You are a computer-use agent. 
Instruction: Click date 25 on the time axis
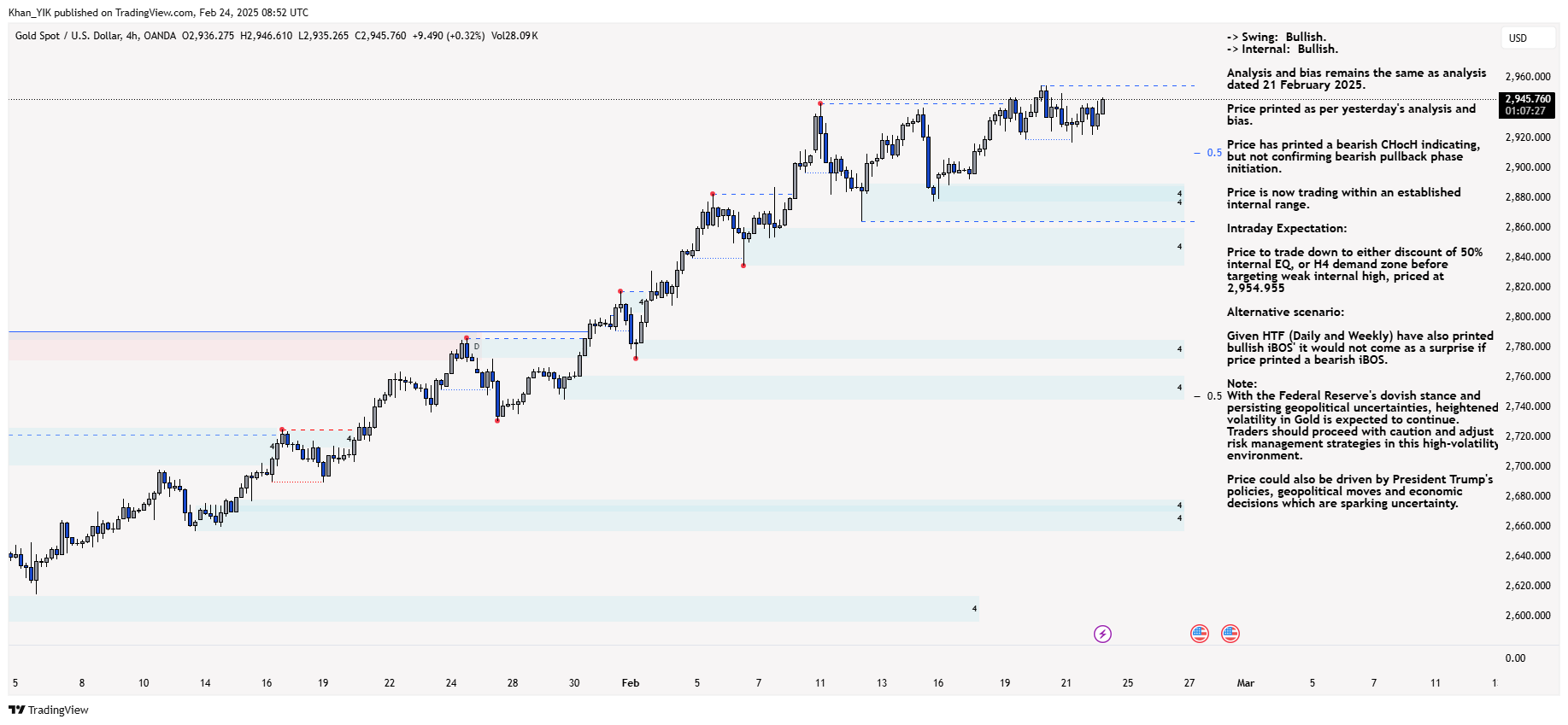pos(1128,683)
